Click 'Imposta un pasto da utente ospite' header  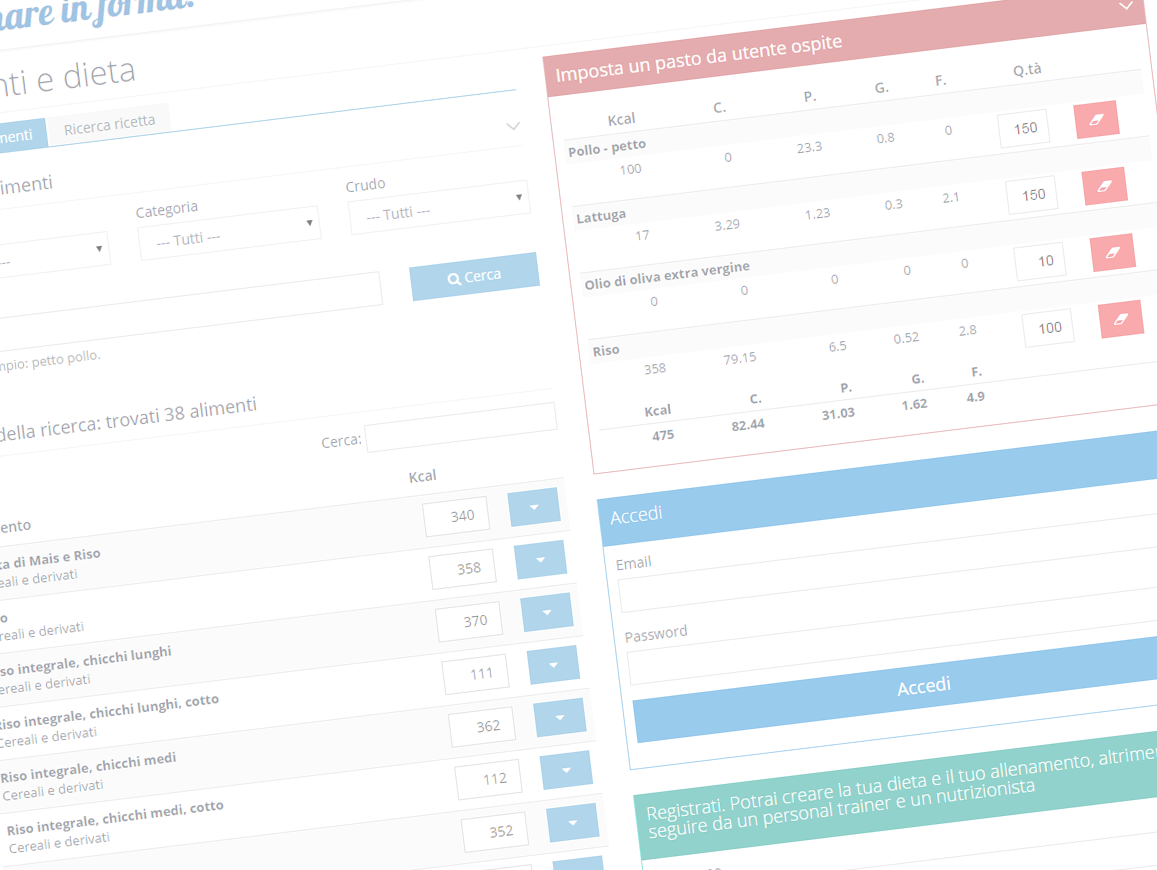tap(698, 58)
